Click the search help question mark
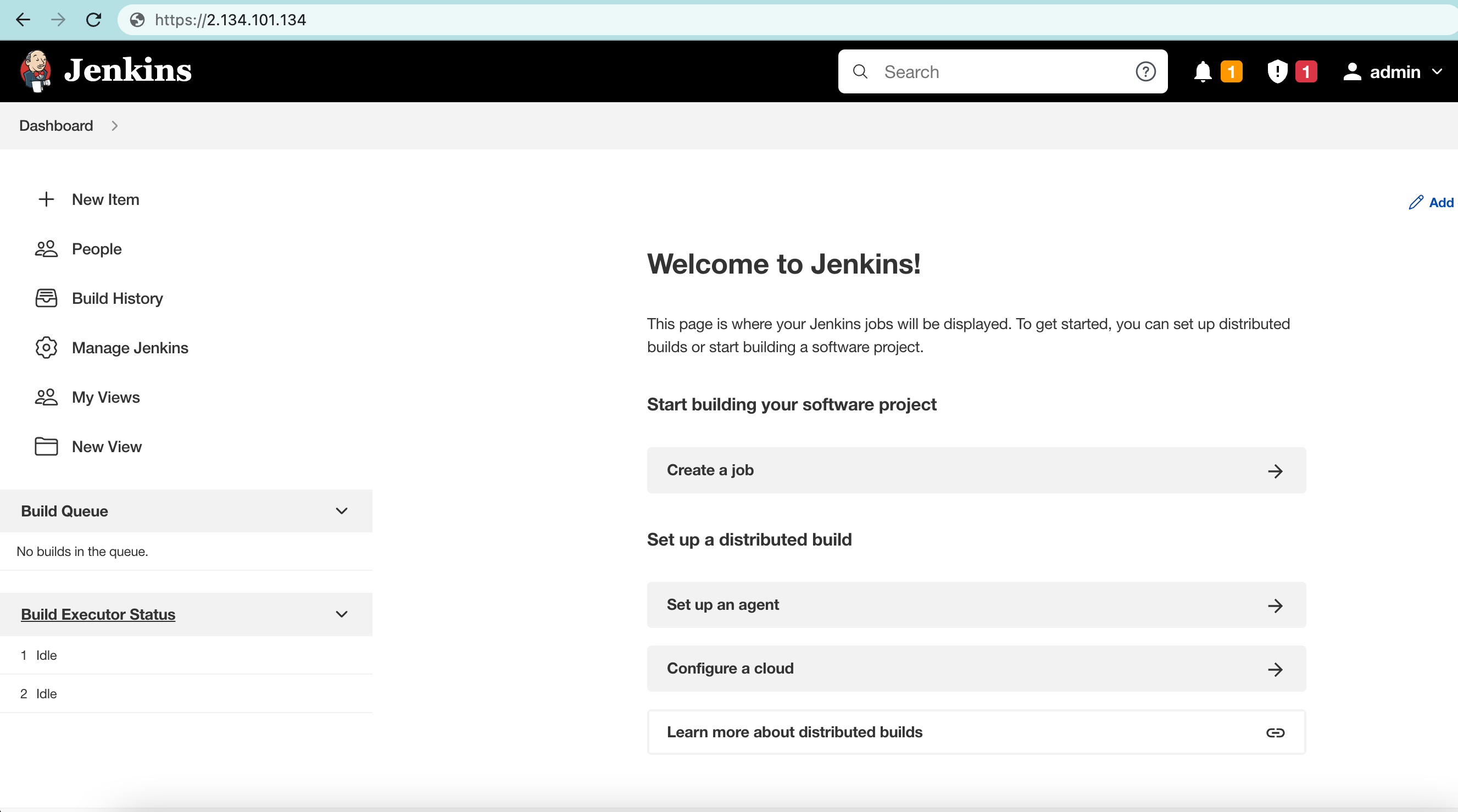This screenshot has height=812, width=1458. tap(1145, 71)
